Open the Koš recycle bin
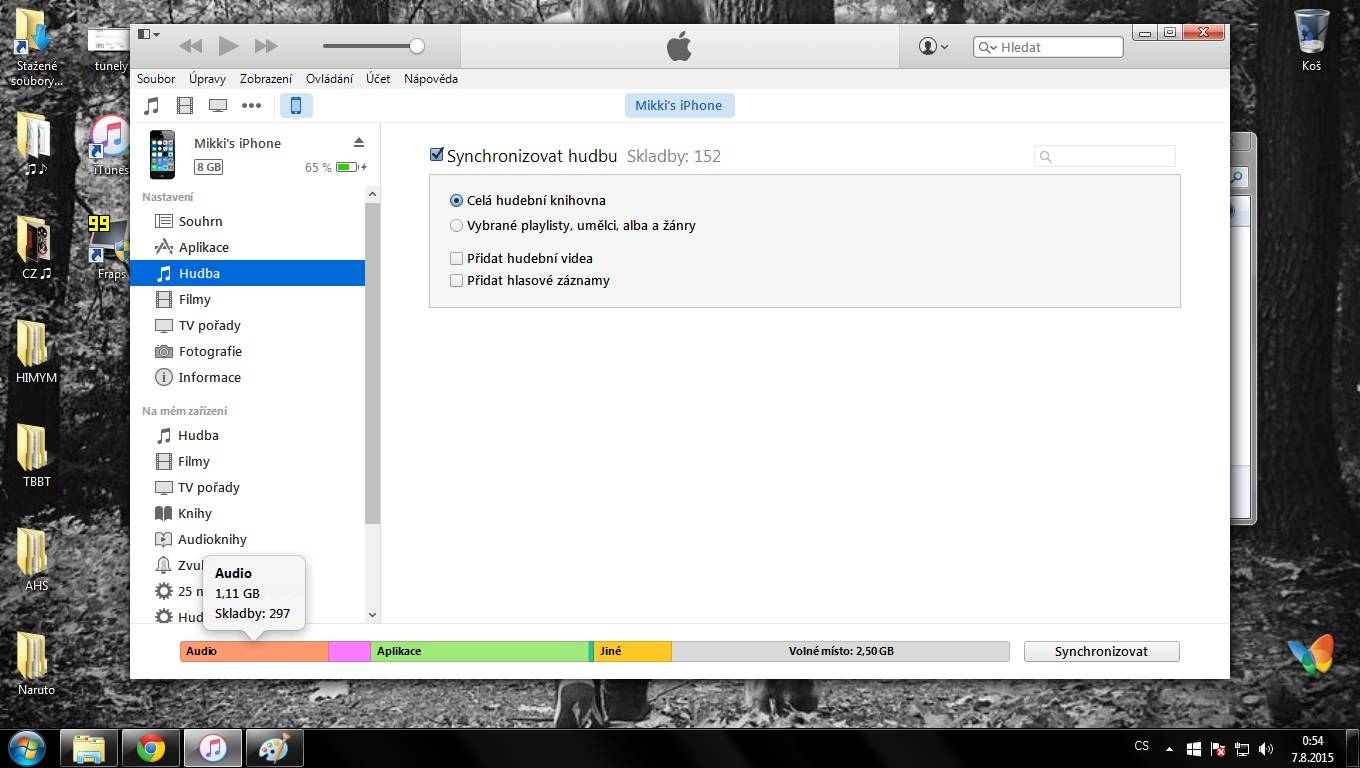This screenshot has height=768, width=1360. coord(1311,40)
